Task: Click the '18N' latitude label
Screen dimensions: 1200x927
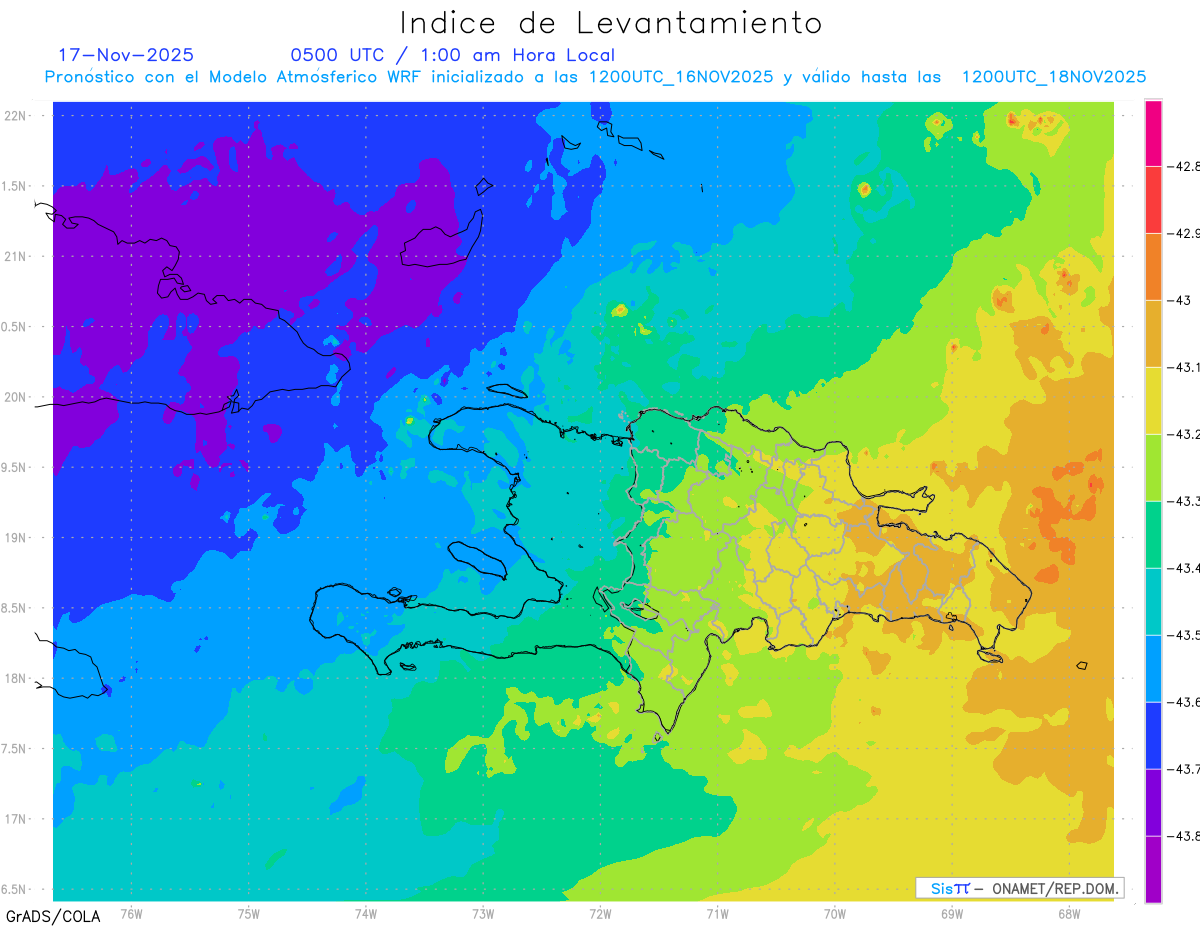Action: coord(15,678)
